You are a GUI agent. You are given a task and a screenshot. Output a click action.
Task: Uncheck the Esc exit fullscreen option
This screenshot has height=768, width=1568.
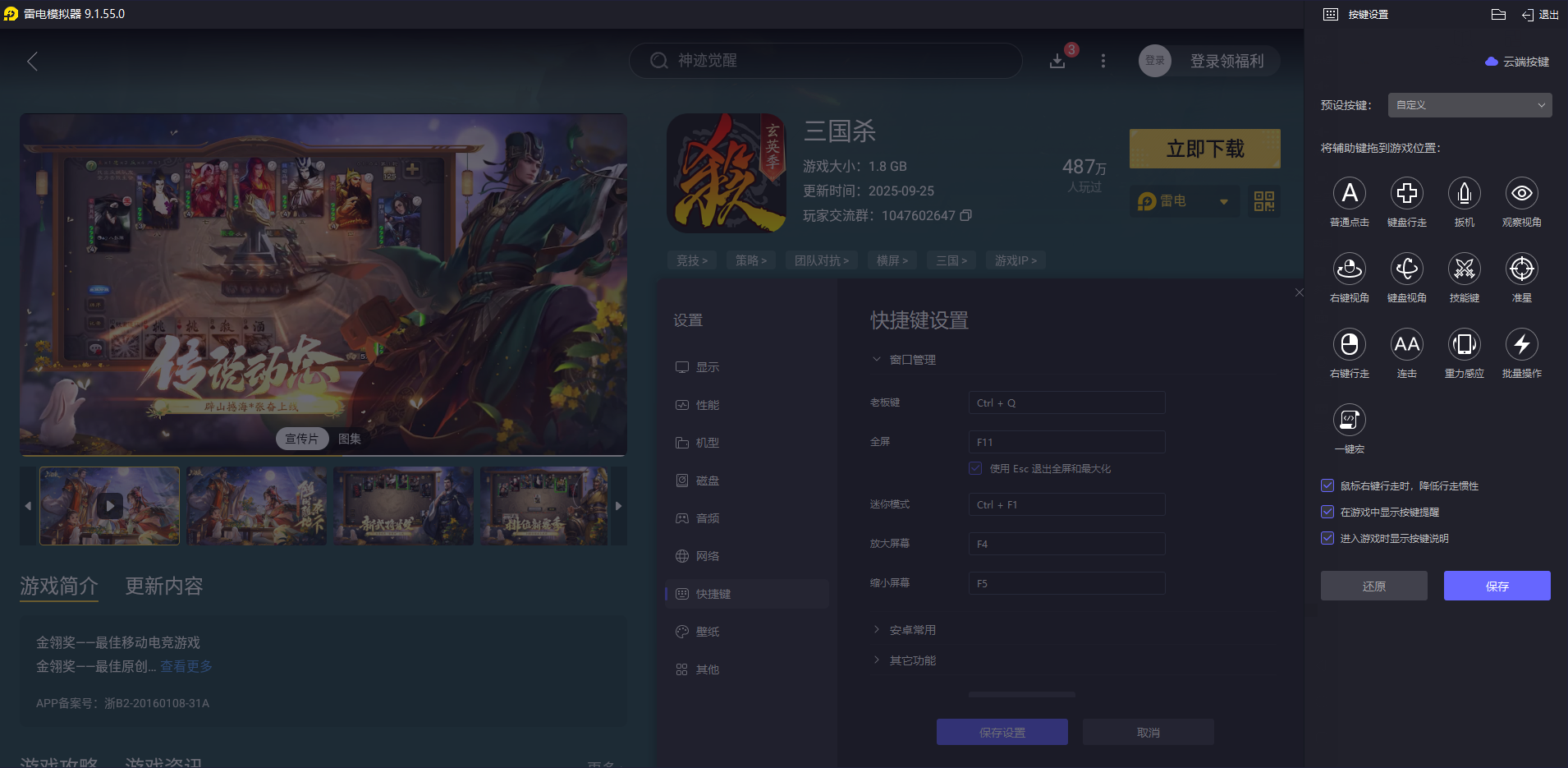[x=975, y=467]
